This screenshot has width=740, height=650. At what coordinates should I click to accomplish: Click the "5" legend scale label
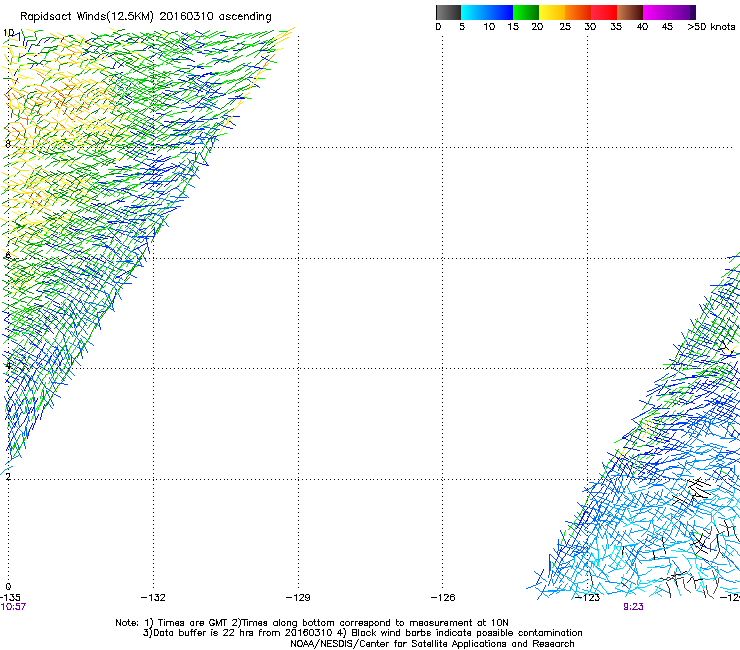tap(462, 27)
